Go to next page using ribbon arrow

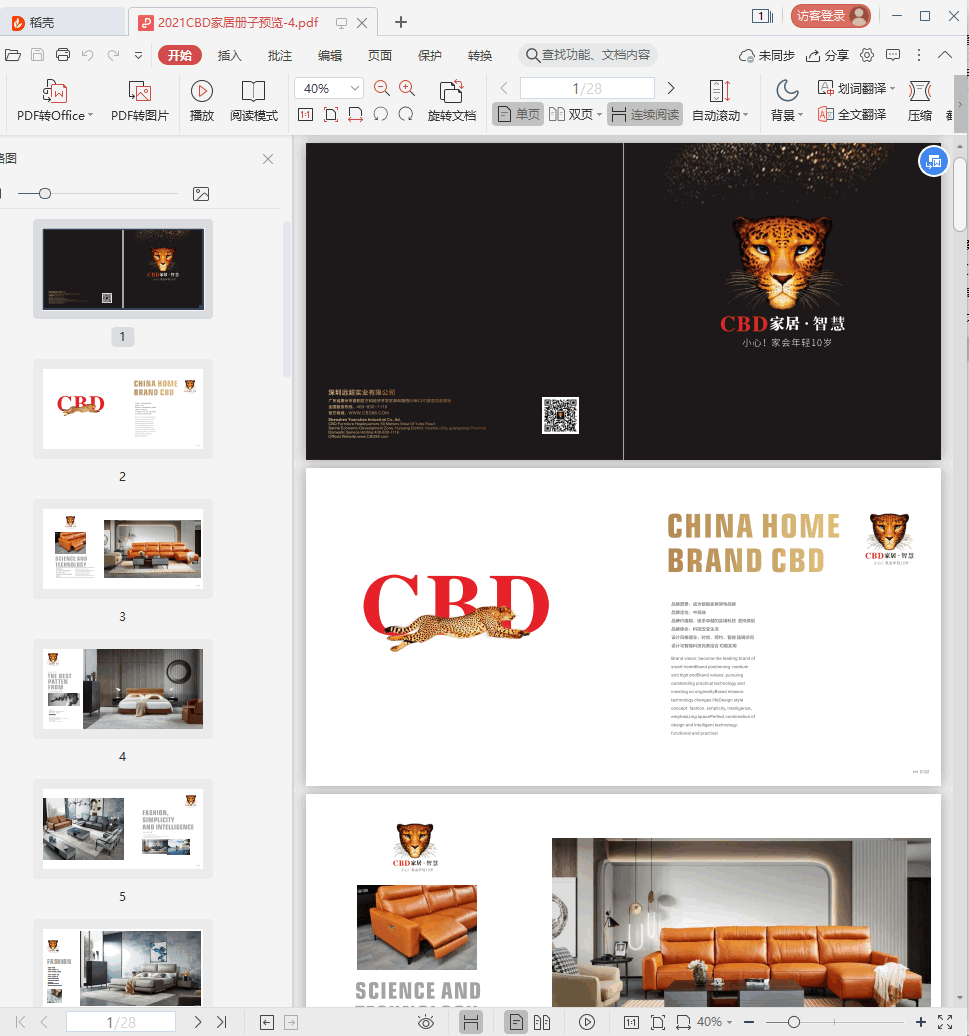pos(671,88)
